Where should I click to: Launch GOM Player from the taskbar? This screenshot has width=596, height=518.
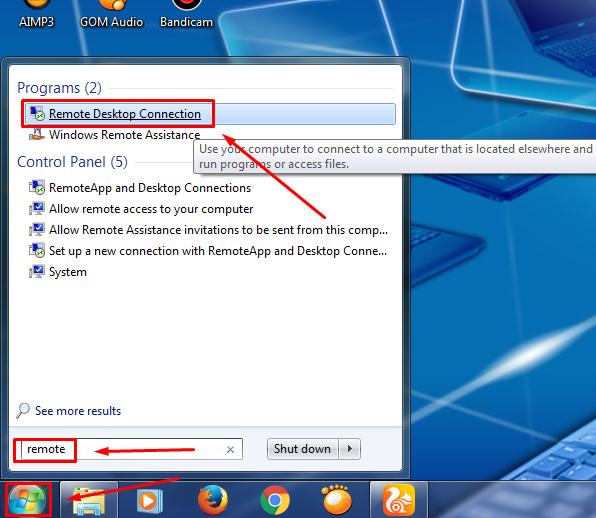[337, 500]
